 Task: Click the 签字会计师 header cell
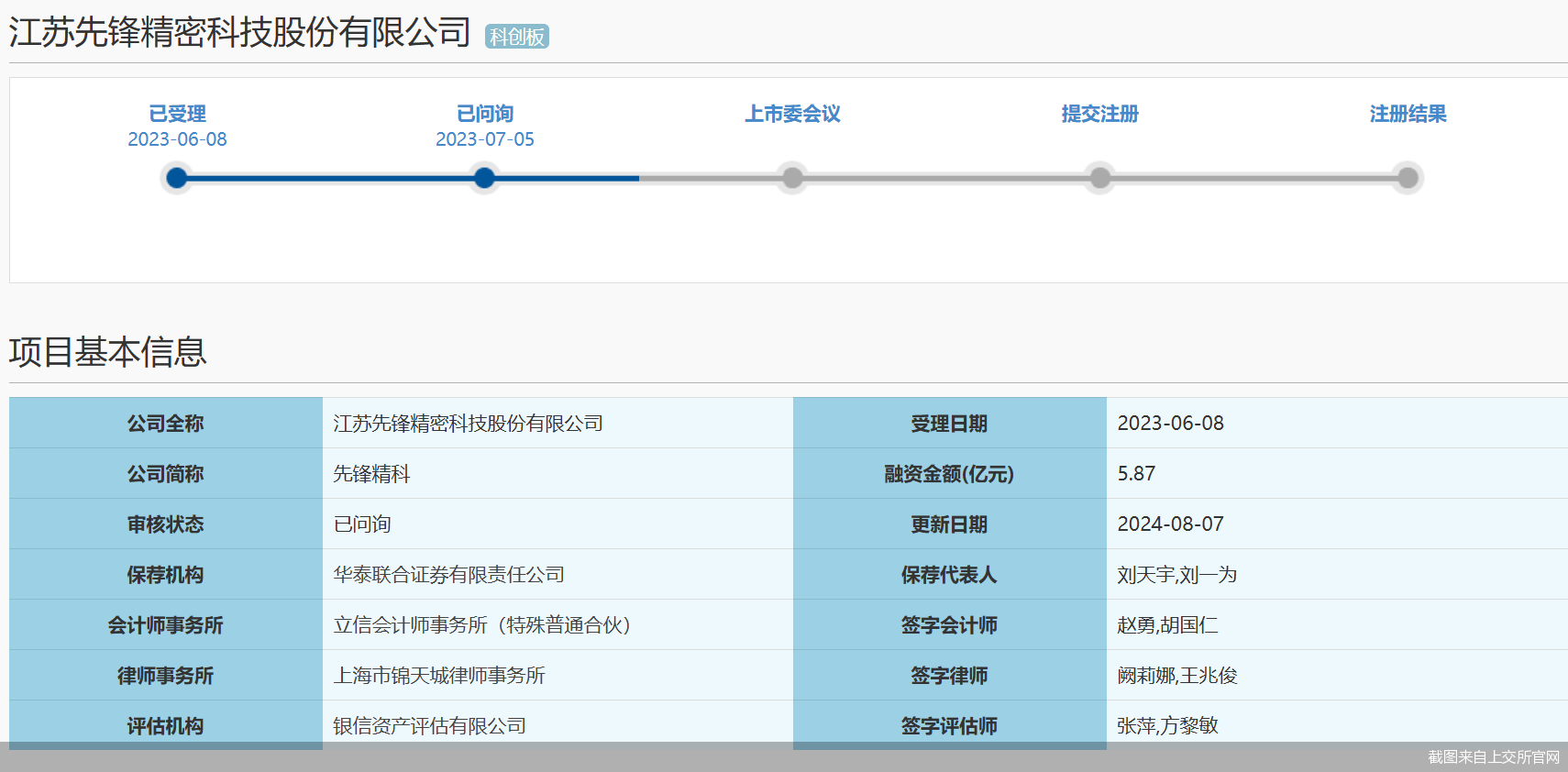[x=950, y=624]
